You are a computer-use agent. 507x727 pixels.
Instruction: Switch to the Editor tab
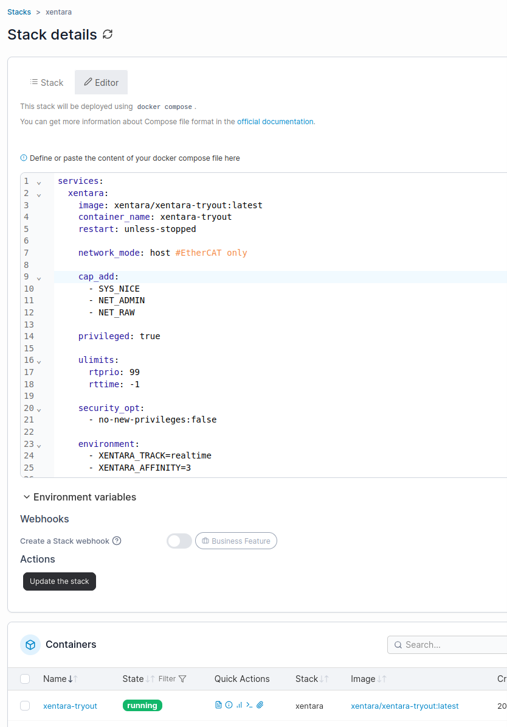[101, 83]
